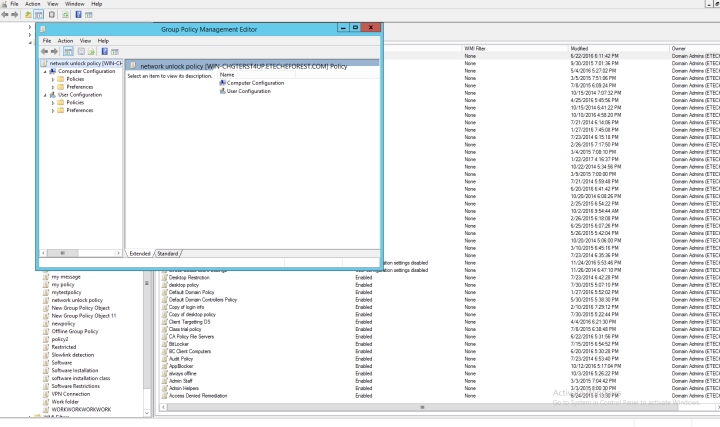Click the Back arrow in editor toolbar
720x427 pixels.
click(x=46, y=51)
